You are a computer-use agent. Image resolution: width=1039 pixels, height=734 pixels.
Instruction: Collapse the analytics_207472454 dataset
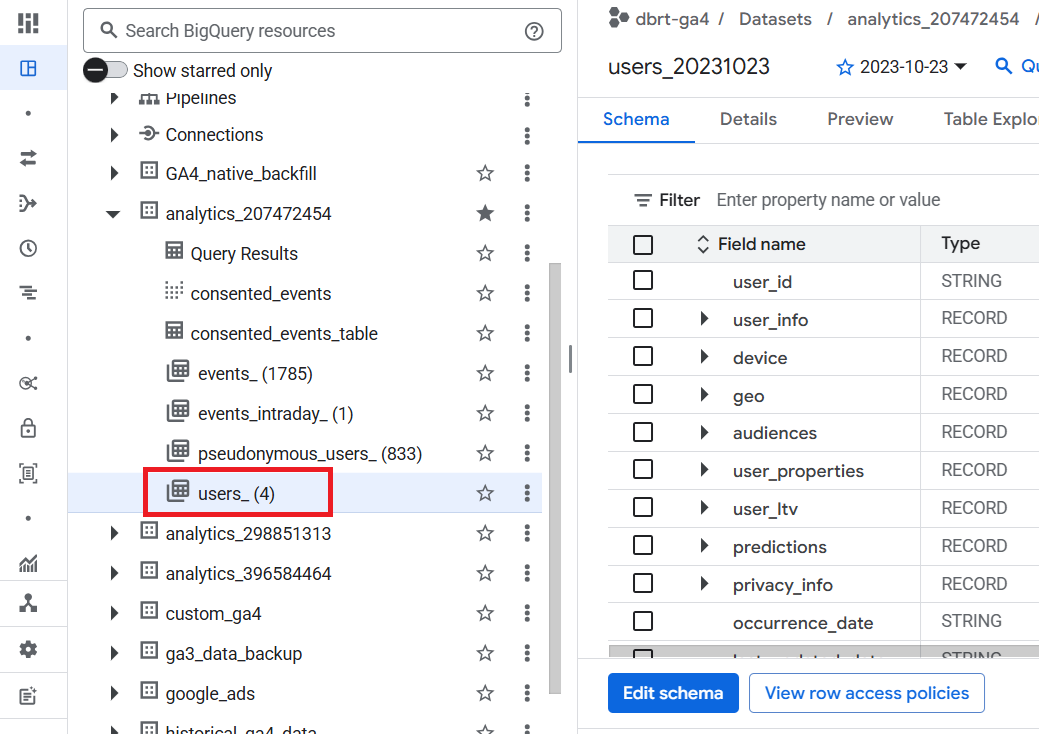113,213
